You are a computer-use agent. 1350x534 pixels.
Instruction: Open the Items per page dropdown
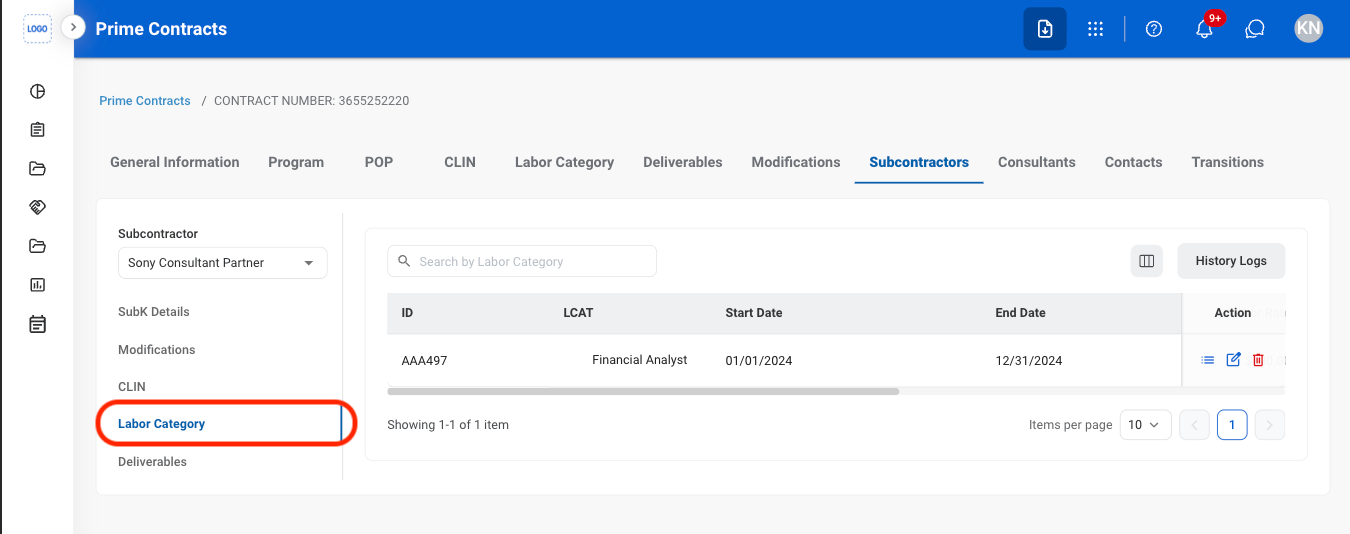[x=1145, y=425]
